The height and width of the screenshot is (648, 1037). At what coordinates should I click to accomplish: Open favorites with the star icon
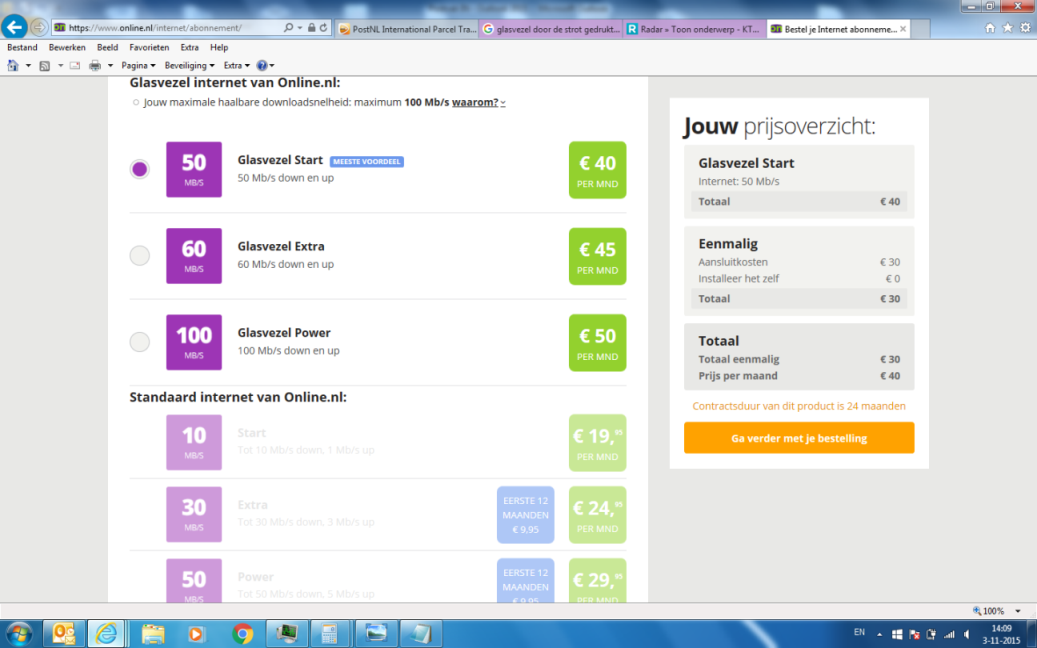pos(1007,28)
